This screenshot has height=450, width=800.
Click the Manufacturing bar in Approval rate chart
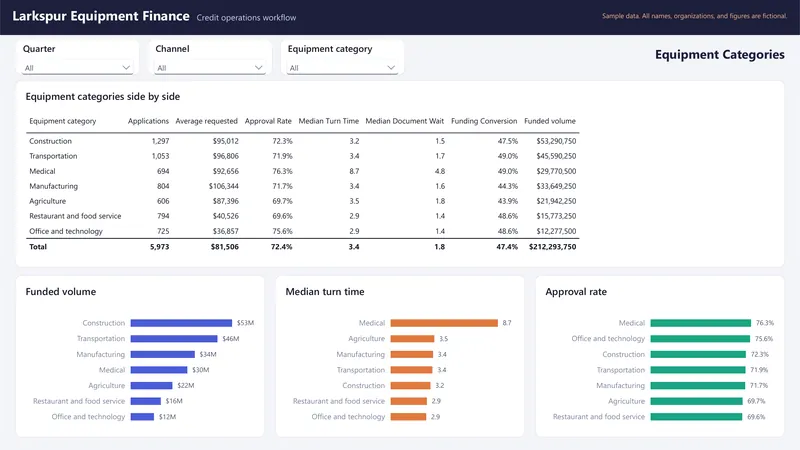point(697,386)
